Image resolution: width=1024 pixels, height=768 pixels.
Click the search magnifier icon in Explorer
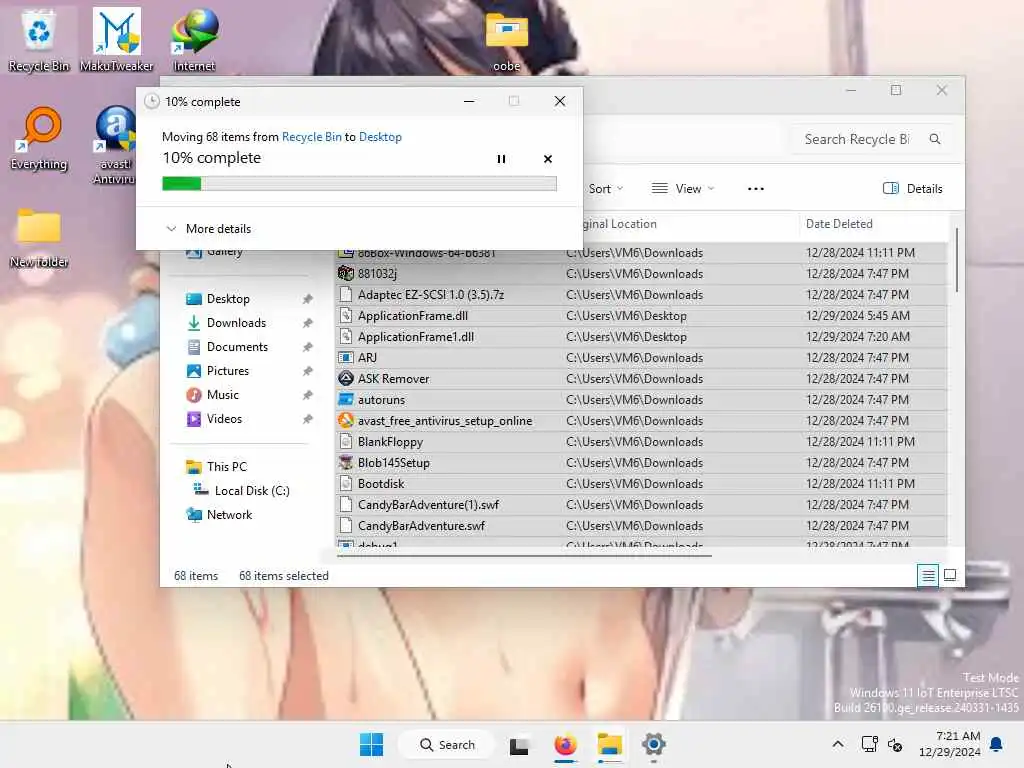point(935,139)
